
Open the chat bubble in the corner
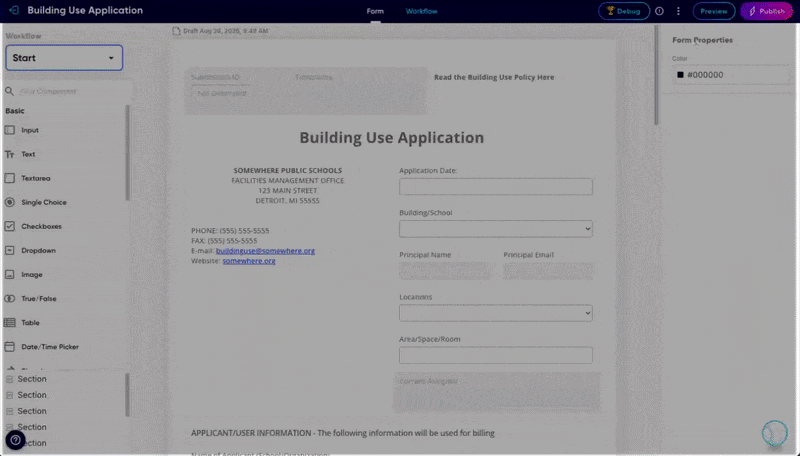[775, 433]
